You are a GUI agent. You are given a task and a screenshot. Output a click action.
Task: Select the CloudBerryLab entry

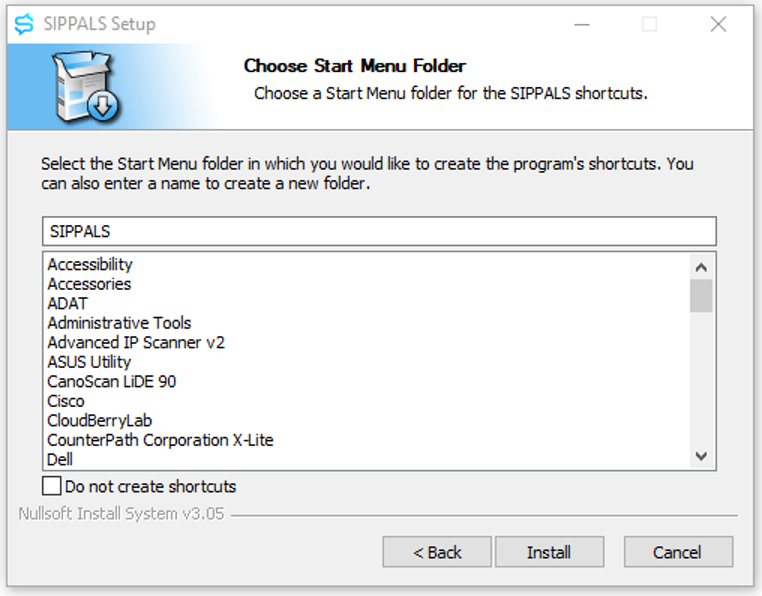(100, 421)
